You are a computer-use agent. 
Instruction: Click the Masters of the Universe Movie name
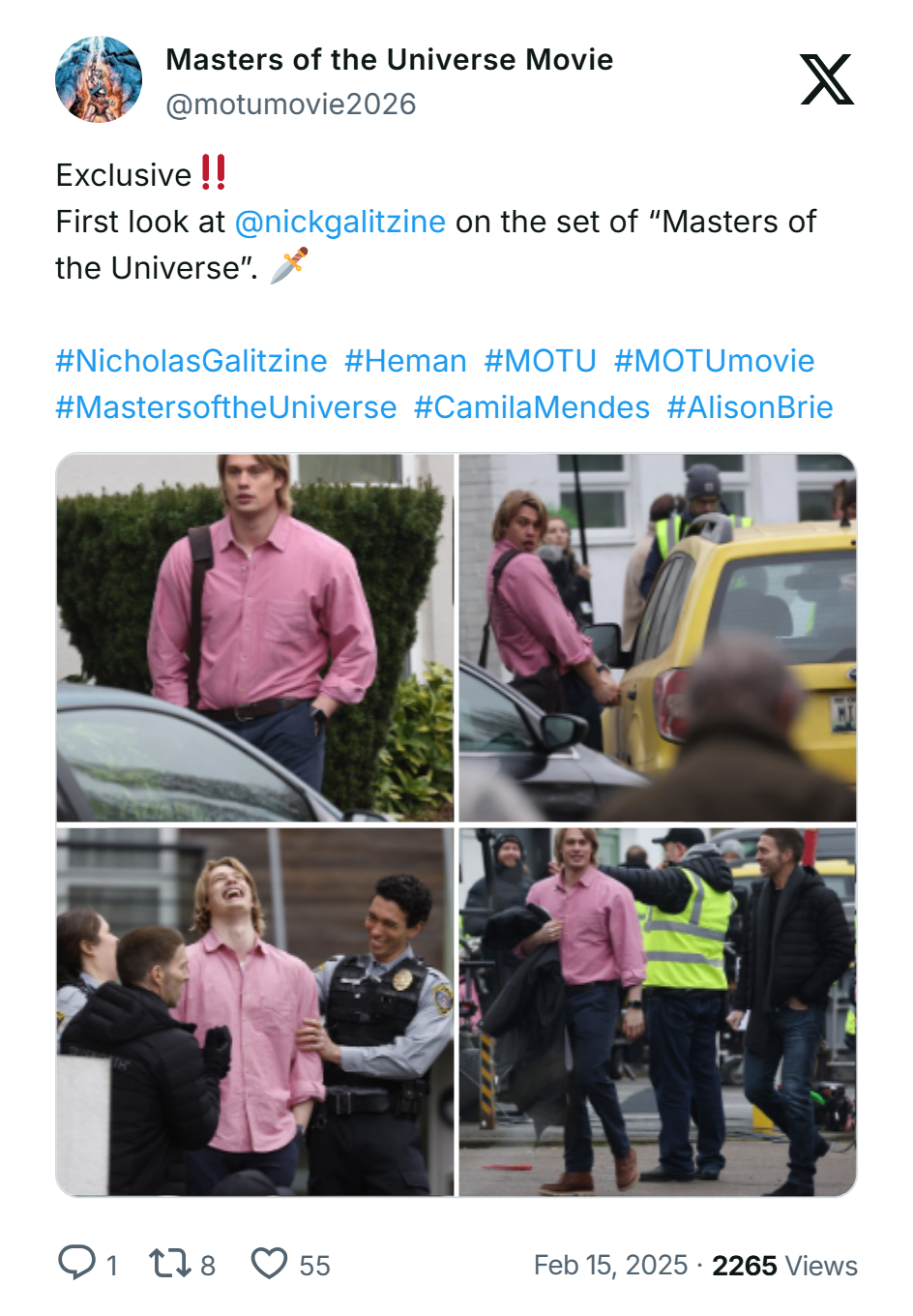pyautogui.click(x=390, y=59)
